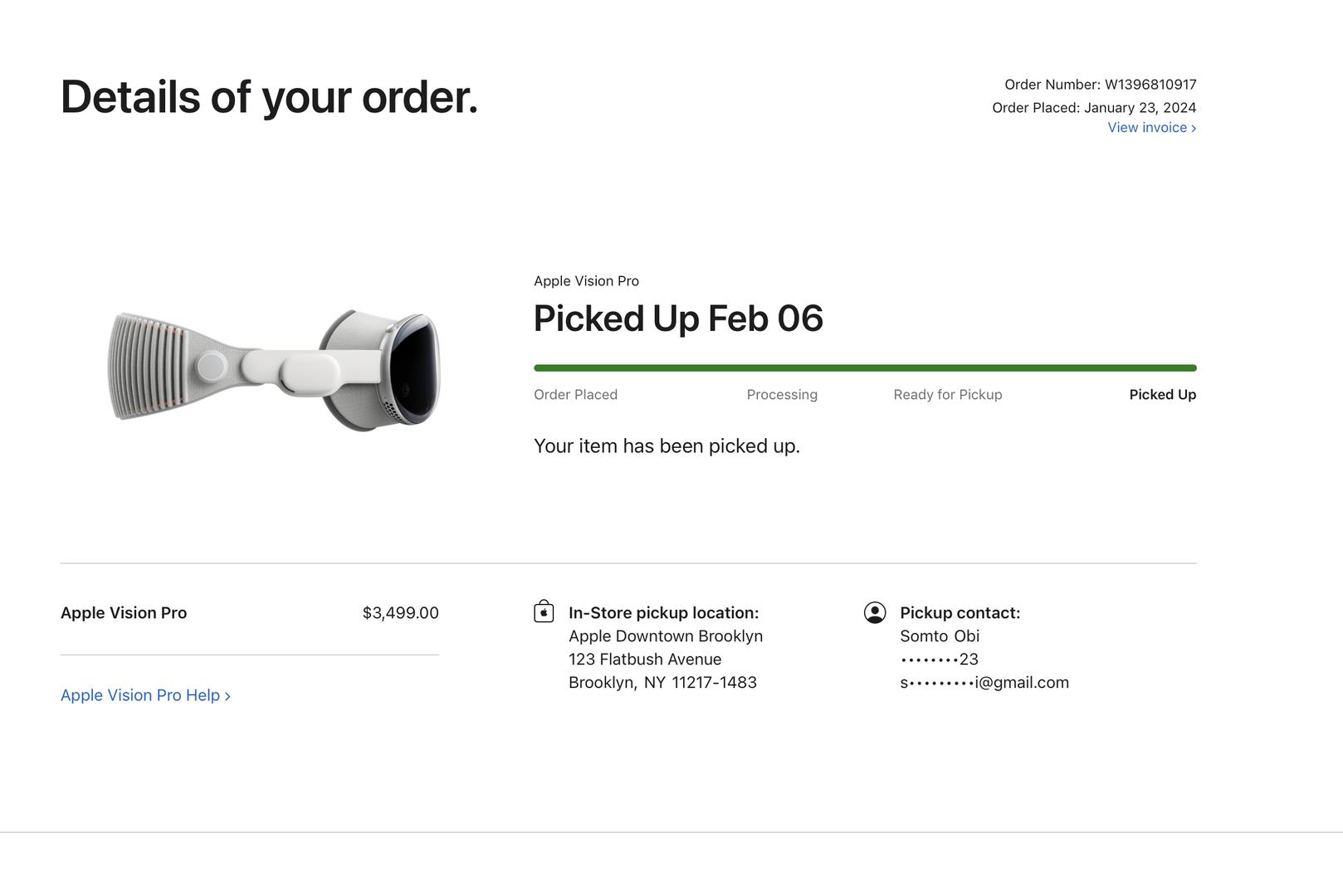Click the $3,499.00 price
The width and height of the screenshot is (1343, 896).
coord(400,613)
